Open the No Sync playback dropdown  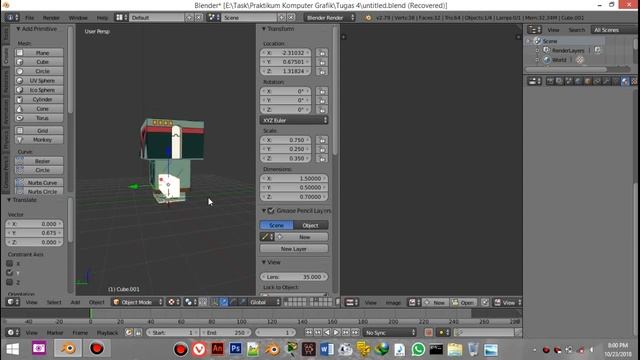[390, 333]
